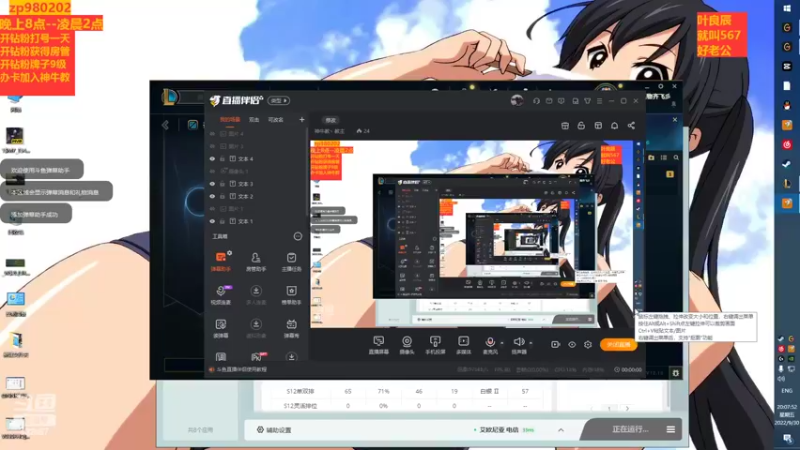Click the preview eye icon in bottom bar
800x450 pixels.
pyautogui.click(x=572, y=344)
